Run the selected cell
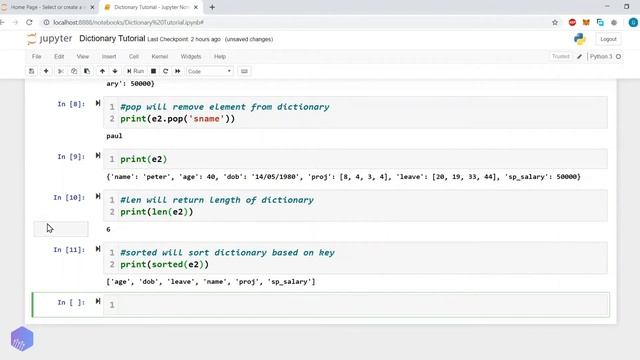Screen dimensions: 640x360 (135, 71)
